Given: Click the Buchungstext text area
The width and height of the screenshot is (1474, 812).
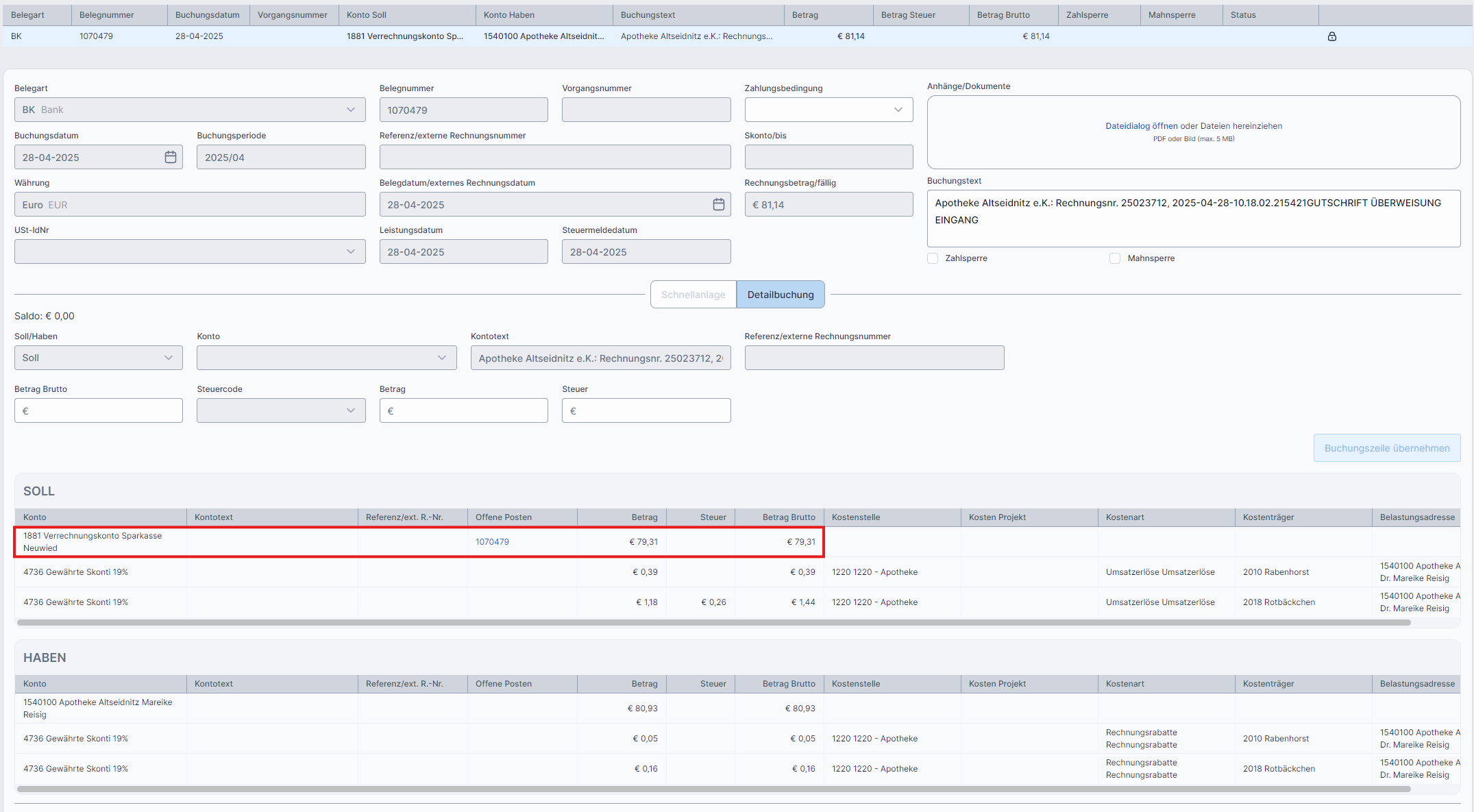Looking at the screenshot, I should 1193,219.
